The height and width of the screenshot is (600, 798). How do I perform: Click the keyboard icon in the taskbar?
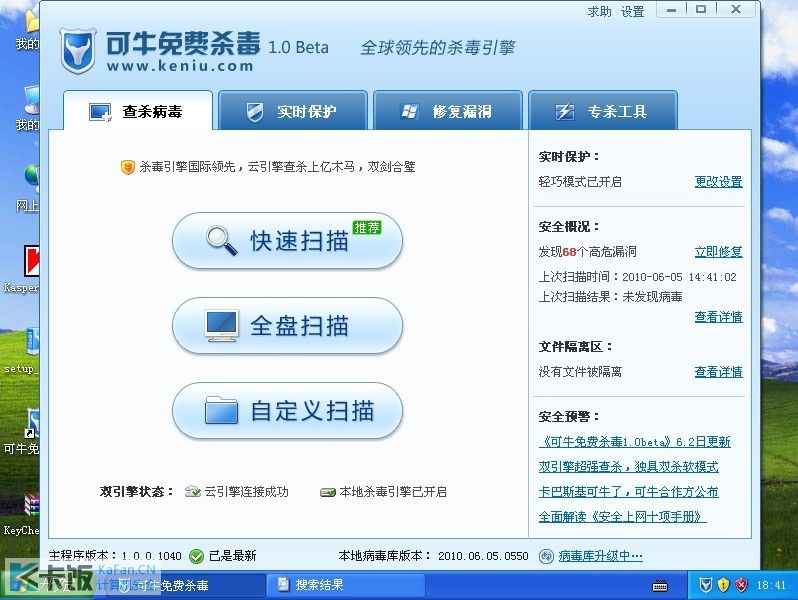(x=660, y=586)
